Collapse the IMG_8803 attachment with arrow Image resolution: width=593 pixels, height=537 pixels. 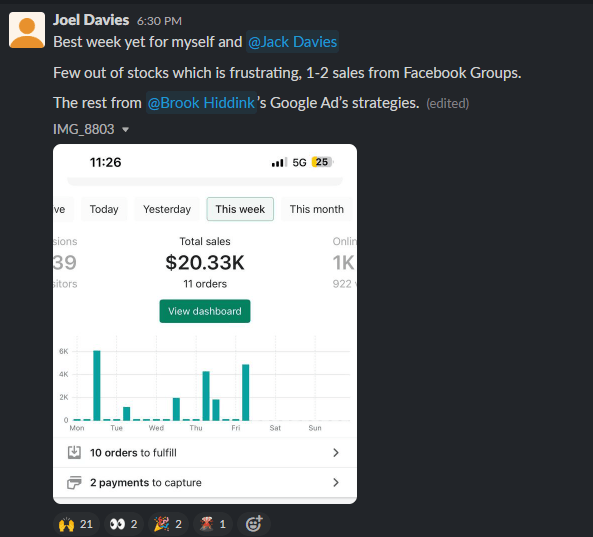point(126,130)
